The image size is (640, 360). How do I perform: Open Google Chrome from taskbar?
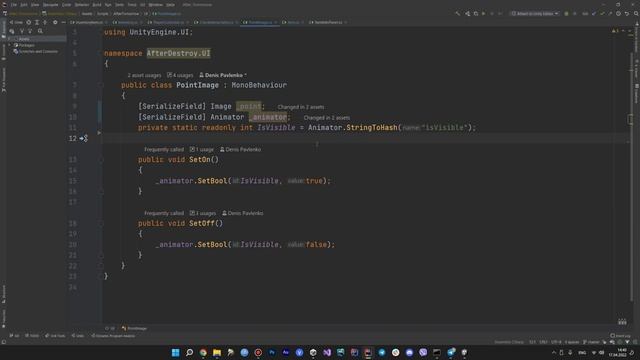tap(203, 352)
